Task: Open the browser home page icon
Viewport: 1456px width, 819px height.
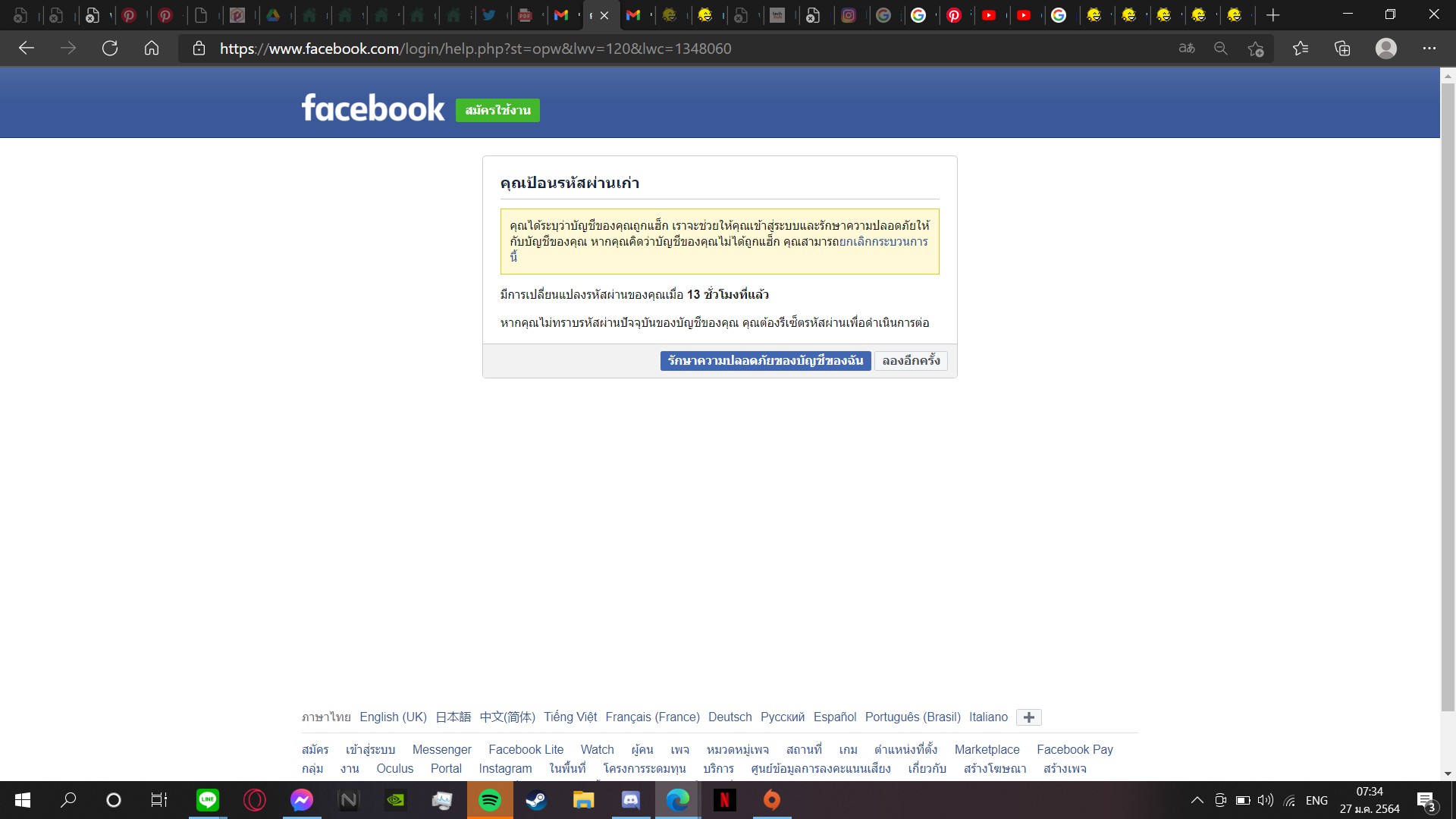Action: pyautogui.click(x=152, y=49)
